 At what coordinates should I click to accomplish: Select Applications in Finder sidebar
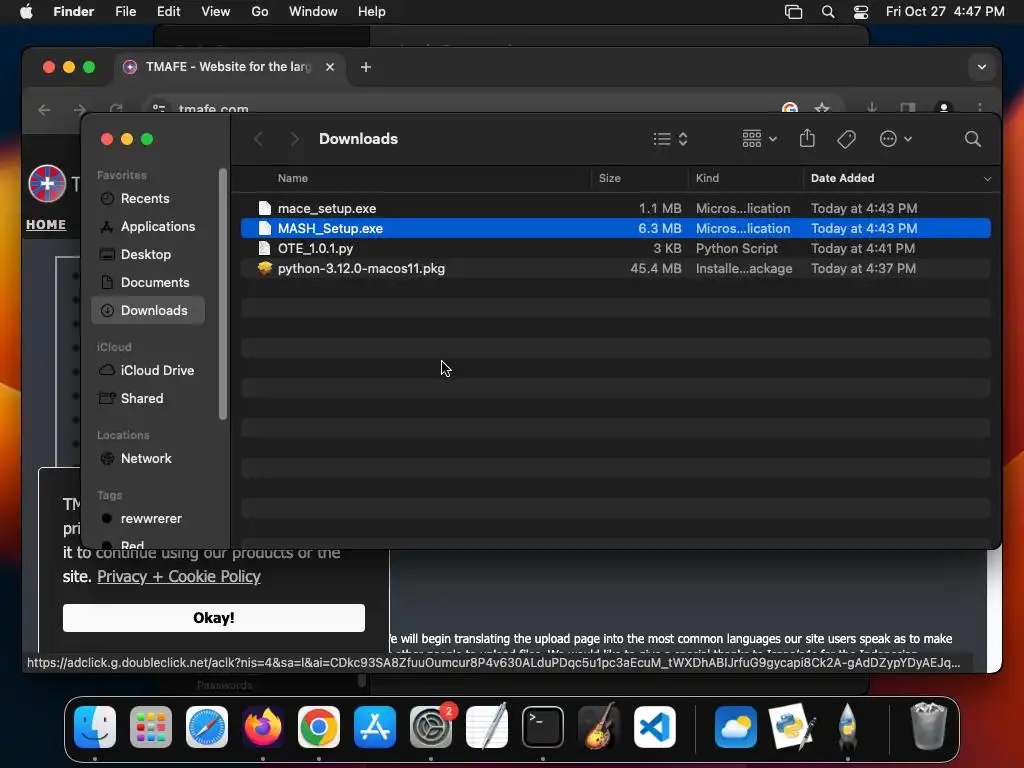[148, 227]
